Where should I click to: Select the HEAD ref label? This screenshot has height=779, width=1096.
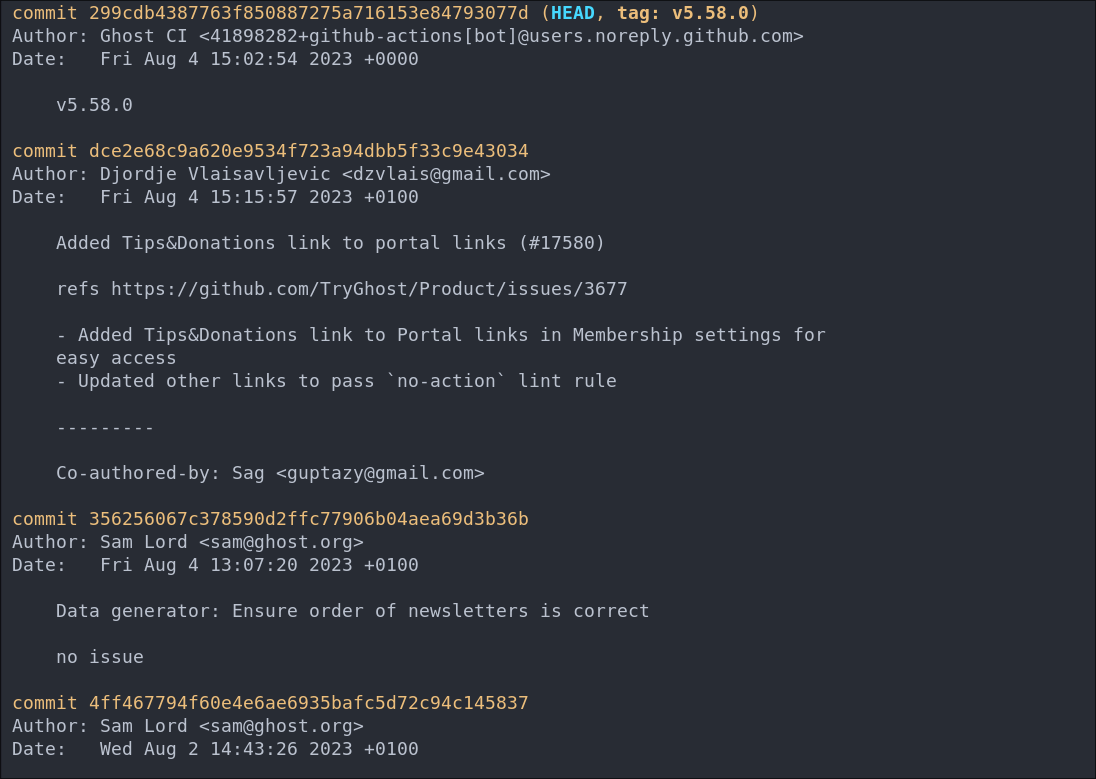(x=572, y=13)
